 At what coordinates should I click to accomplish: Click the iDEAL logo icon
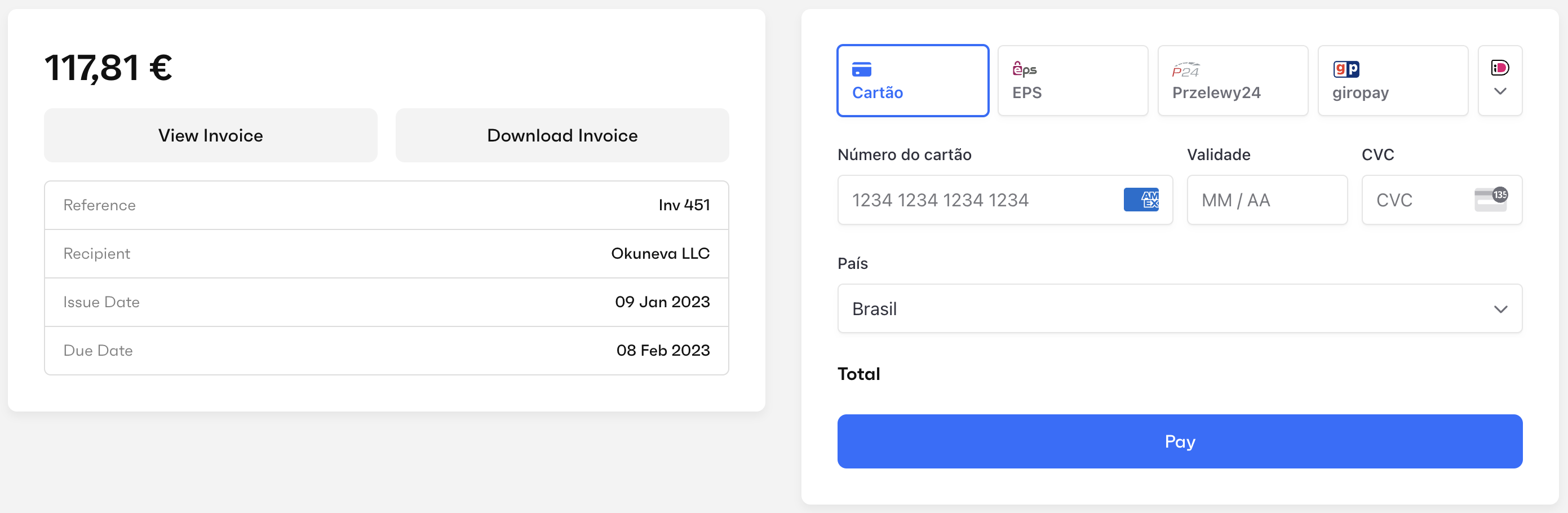[x=1500, y=68]
